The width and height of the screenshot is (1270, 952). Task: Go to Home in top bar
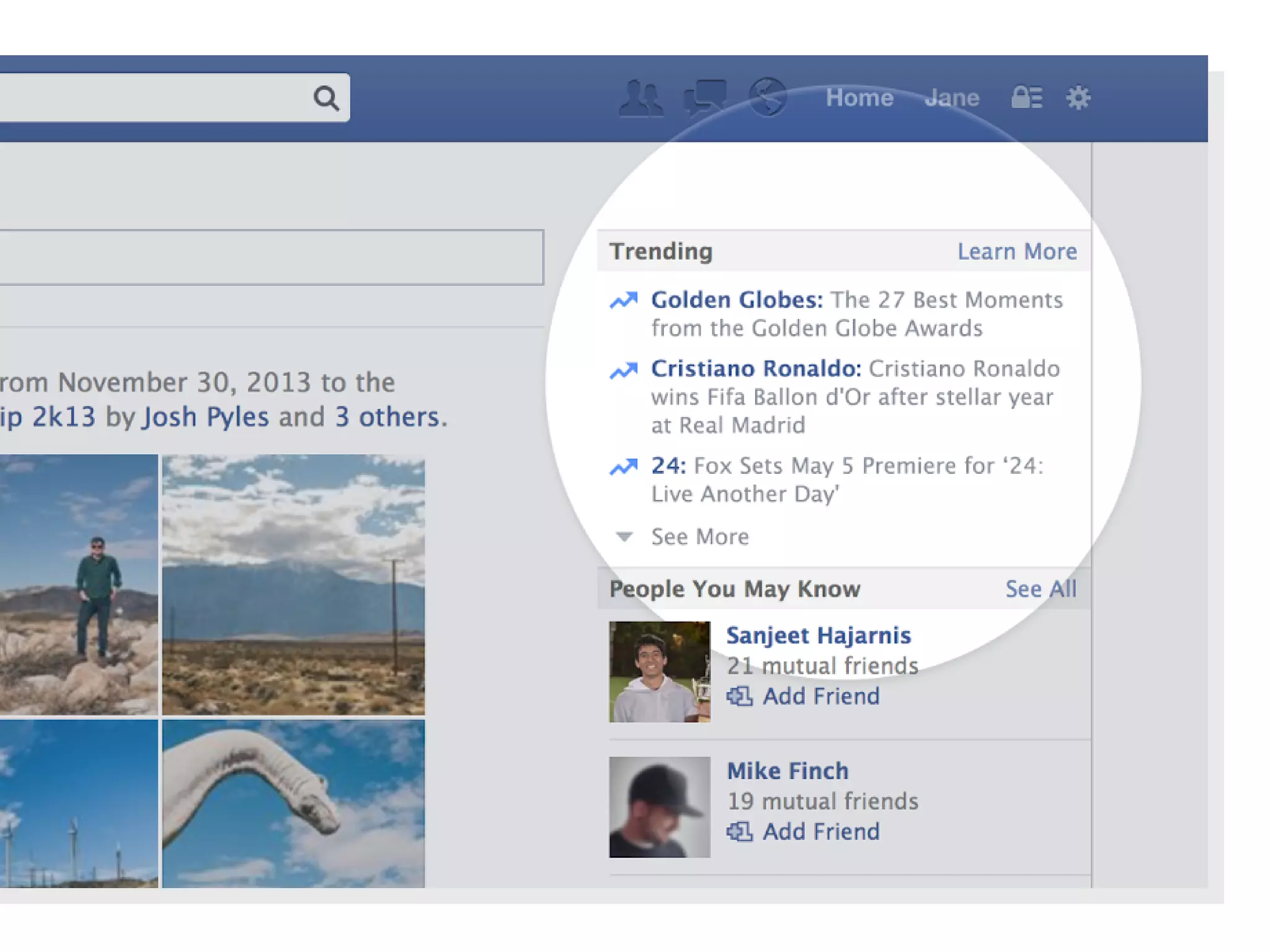(859, 98)
